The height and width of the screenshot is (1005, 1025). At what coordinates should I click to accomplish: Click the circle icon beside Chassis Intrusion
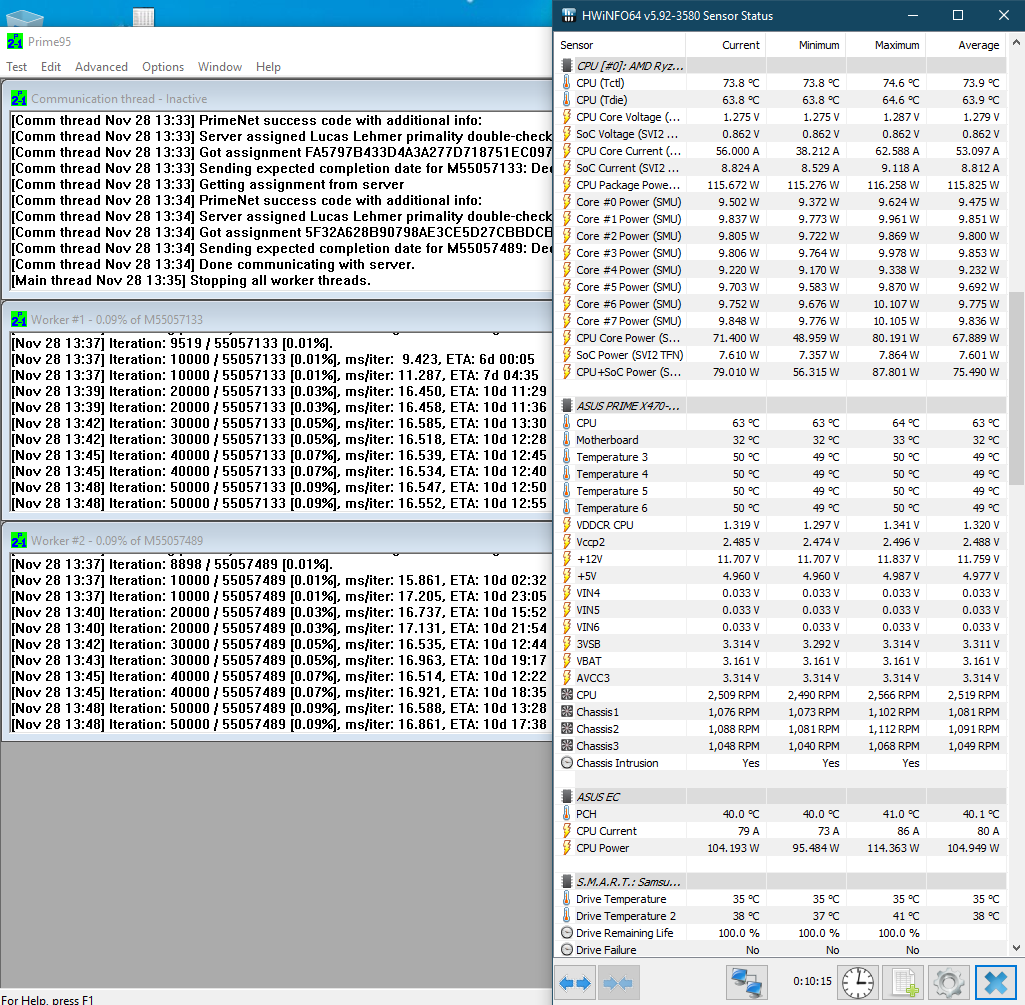[x=566, y=763]
